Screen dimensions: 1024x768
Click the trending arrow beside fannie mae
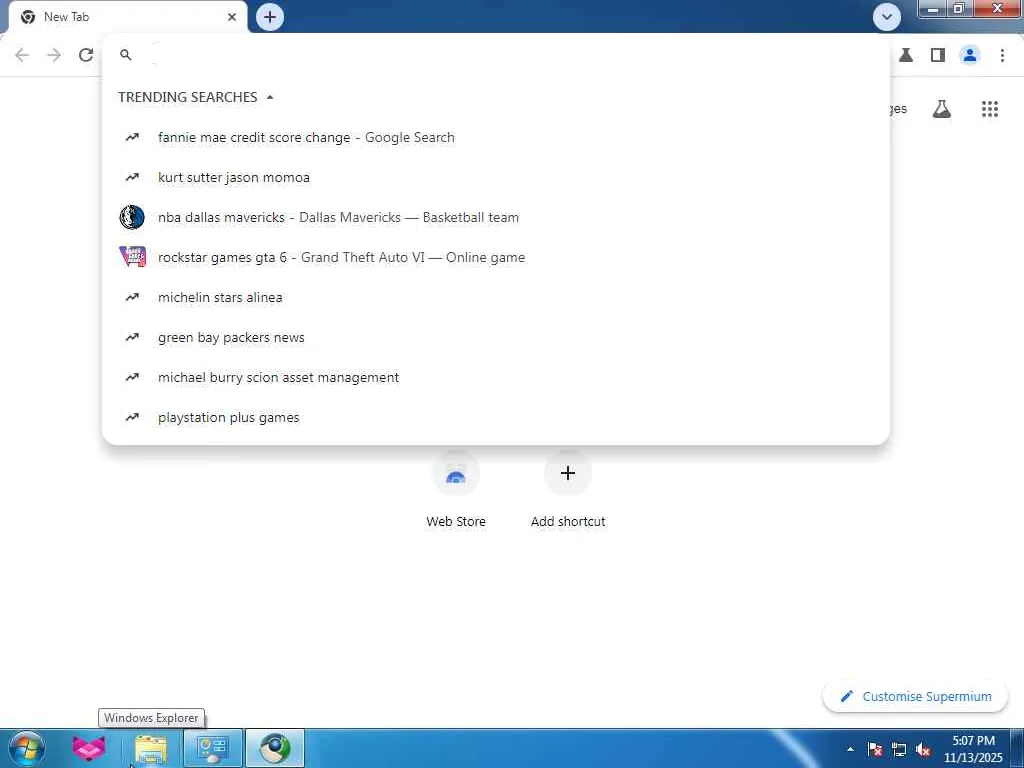[133, 137]
